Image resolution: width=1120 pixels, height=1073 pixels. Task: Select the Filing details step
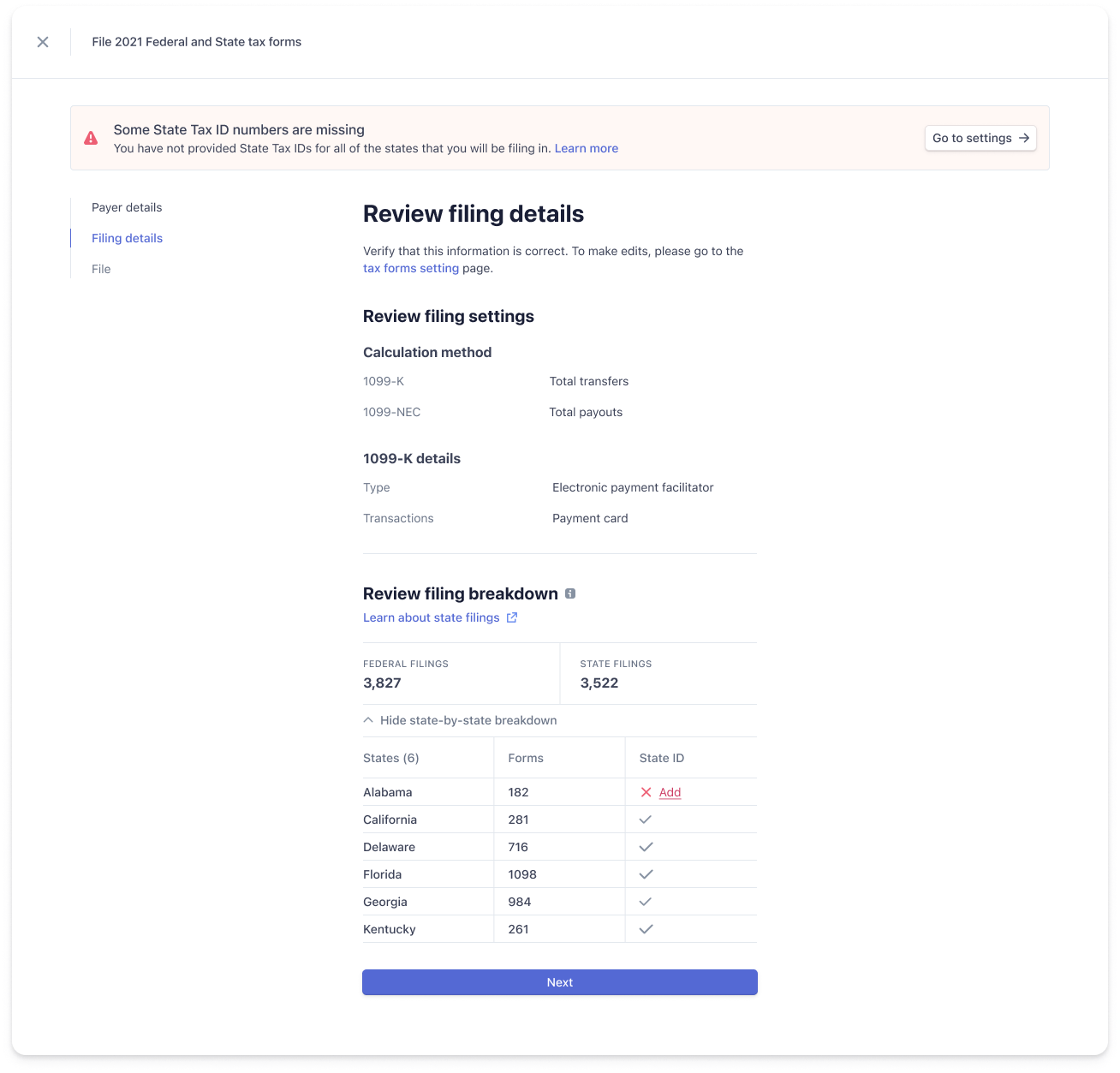(127, 238)
